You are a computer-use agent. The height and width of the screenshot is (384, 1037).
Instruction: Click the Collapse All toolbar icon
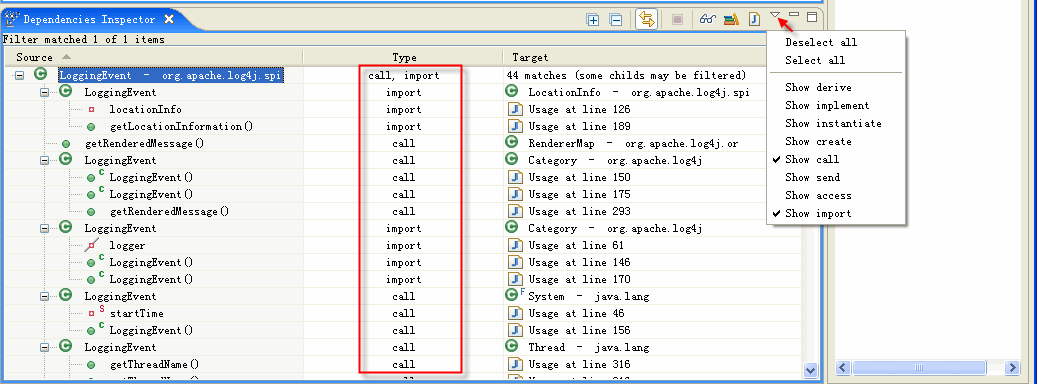[615, 20]
